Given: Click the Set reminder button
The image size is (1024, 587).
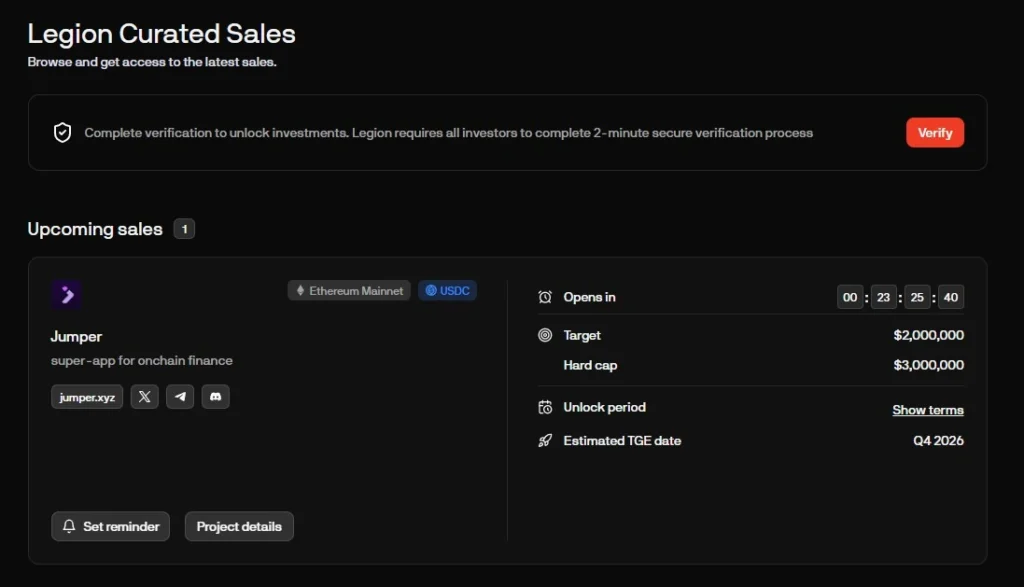Looking at the screenshot, I should click(110, 526).
